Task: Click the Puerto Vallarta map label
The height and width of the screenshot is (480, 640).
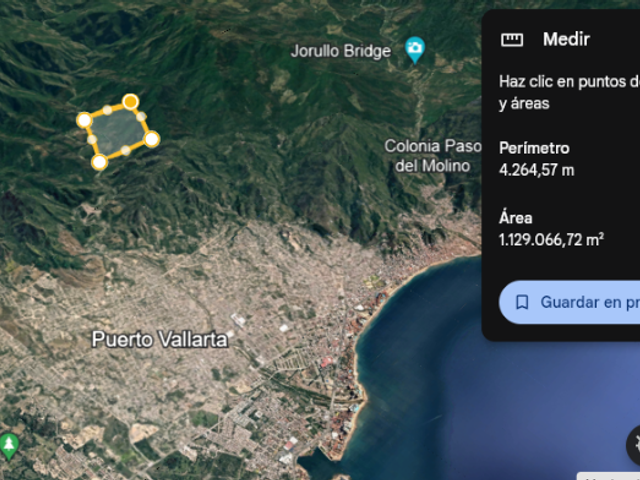Action: (x=160, y=340)
